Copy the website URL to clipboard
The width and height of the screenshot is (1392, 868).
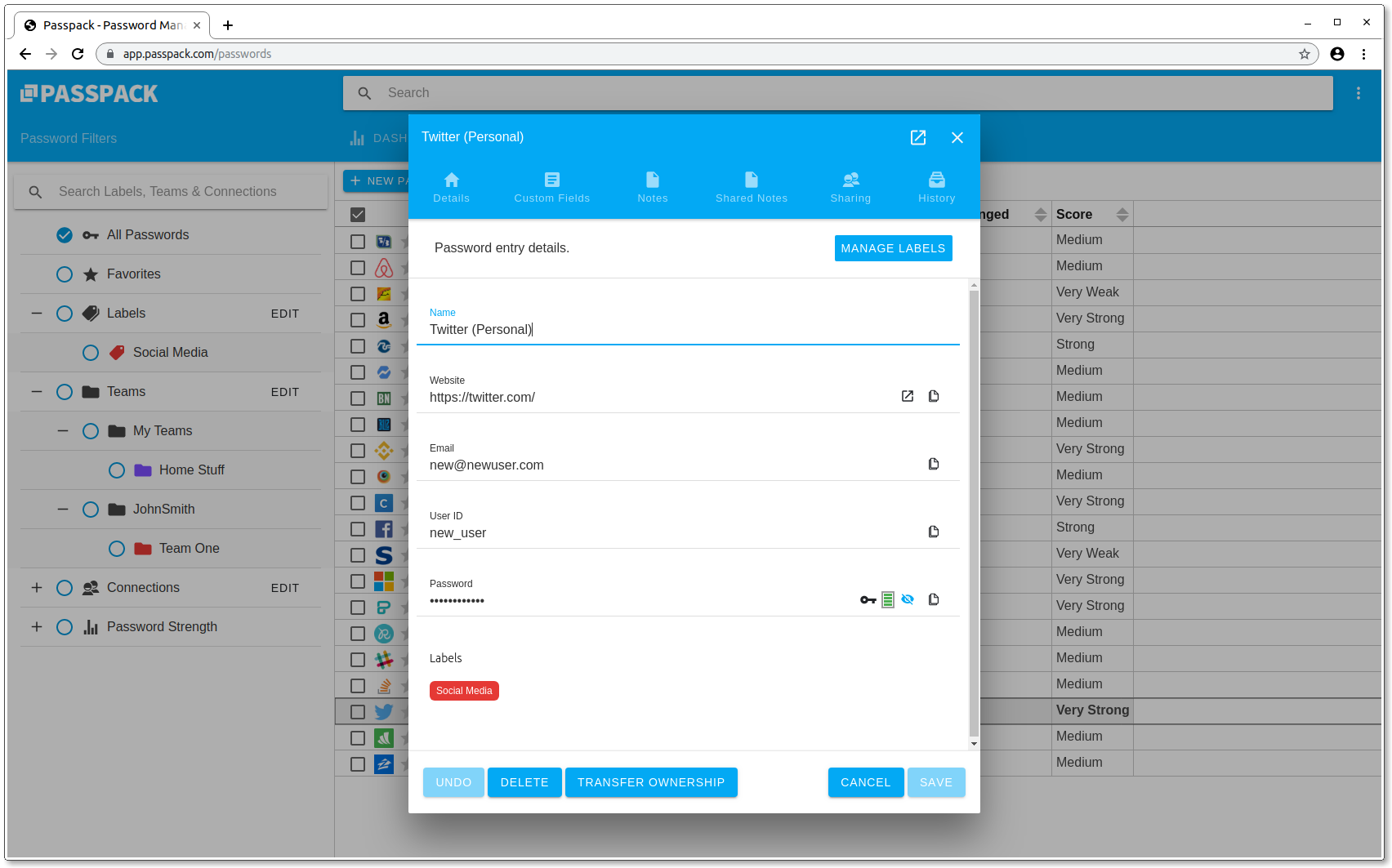[934, 396]
